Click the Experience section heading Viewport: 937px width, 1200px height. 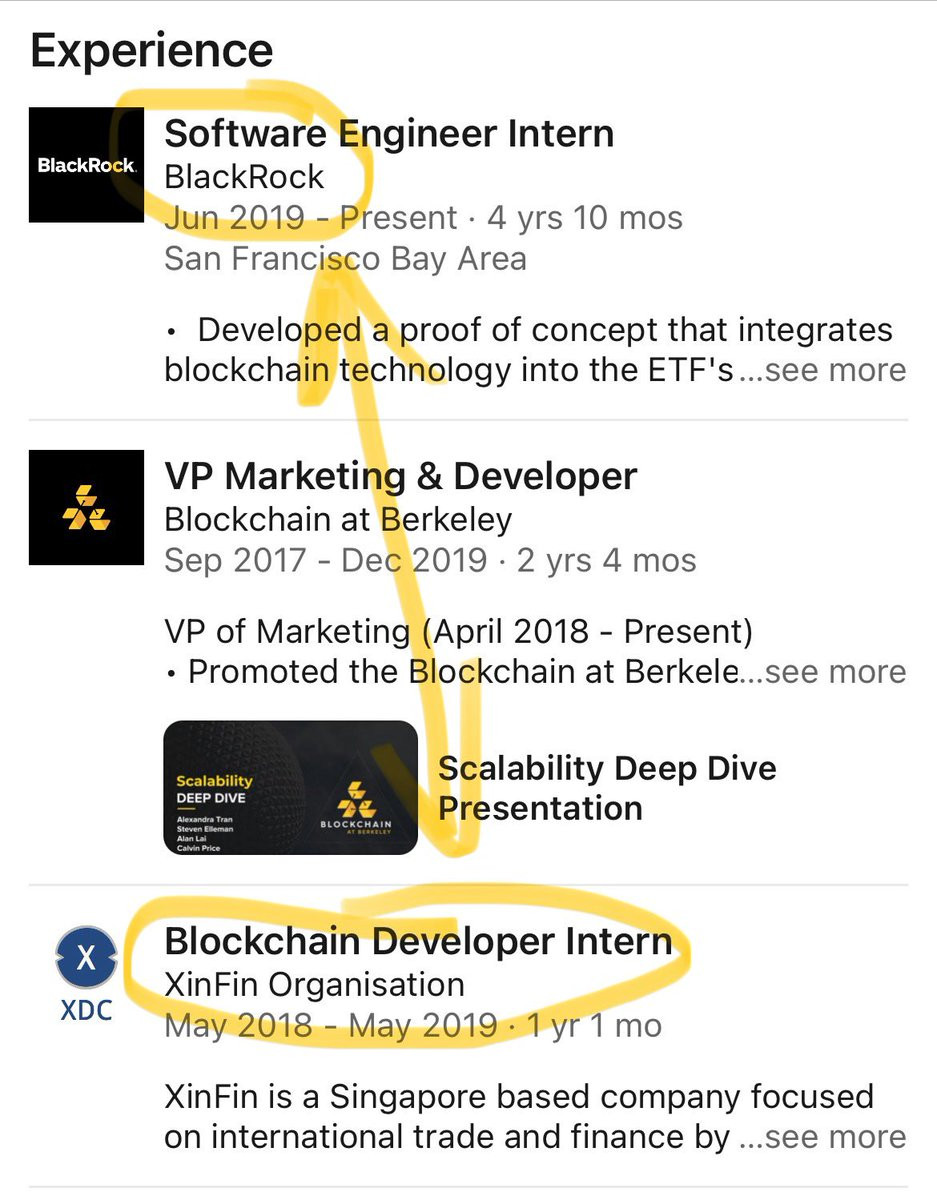[151, 50]
